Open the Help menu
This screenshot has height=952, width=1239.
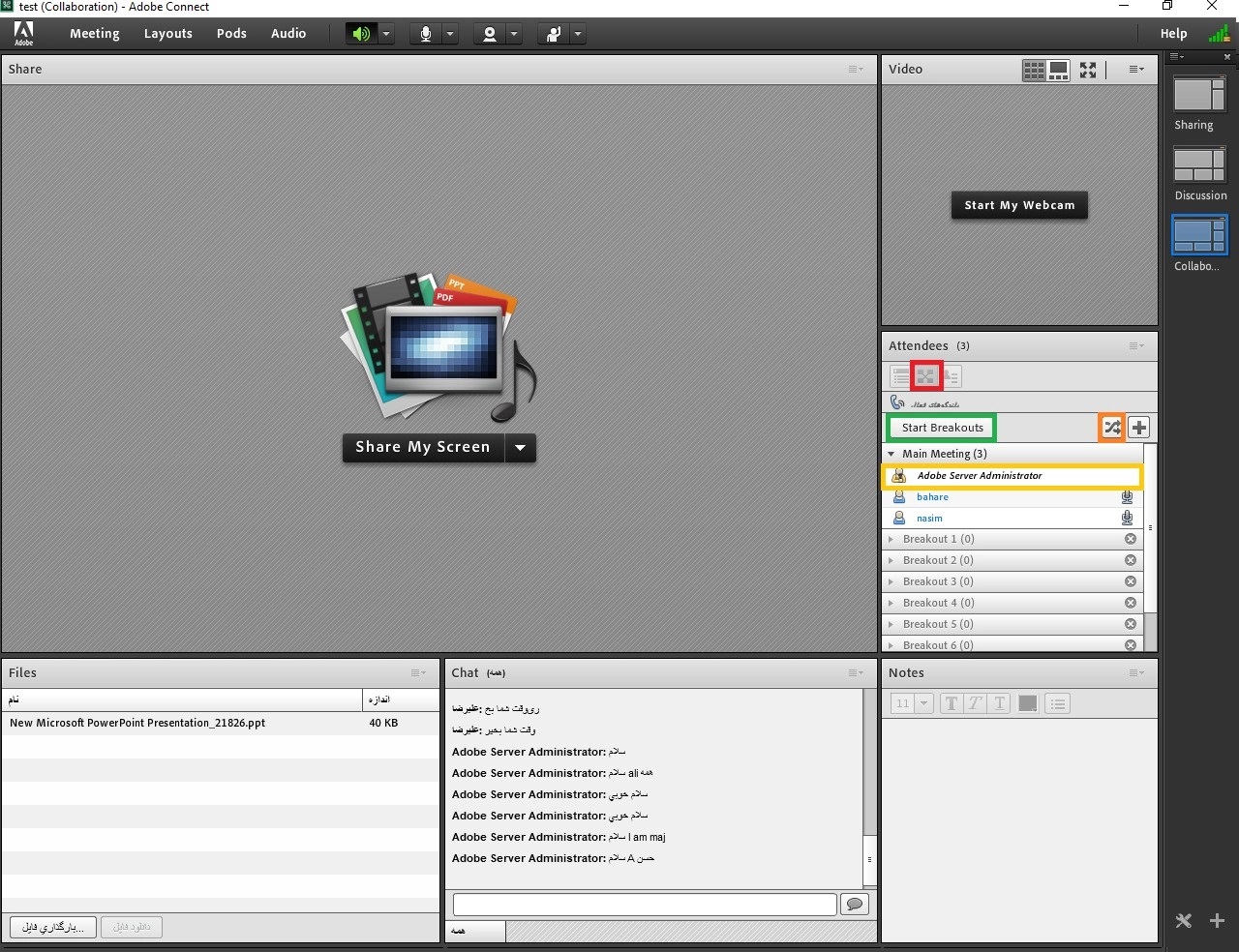click(x=1173, y=33)
